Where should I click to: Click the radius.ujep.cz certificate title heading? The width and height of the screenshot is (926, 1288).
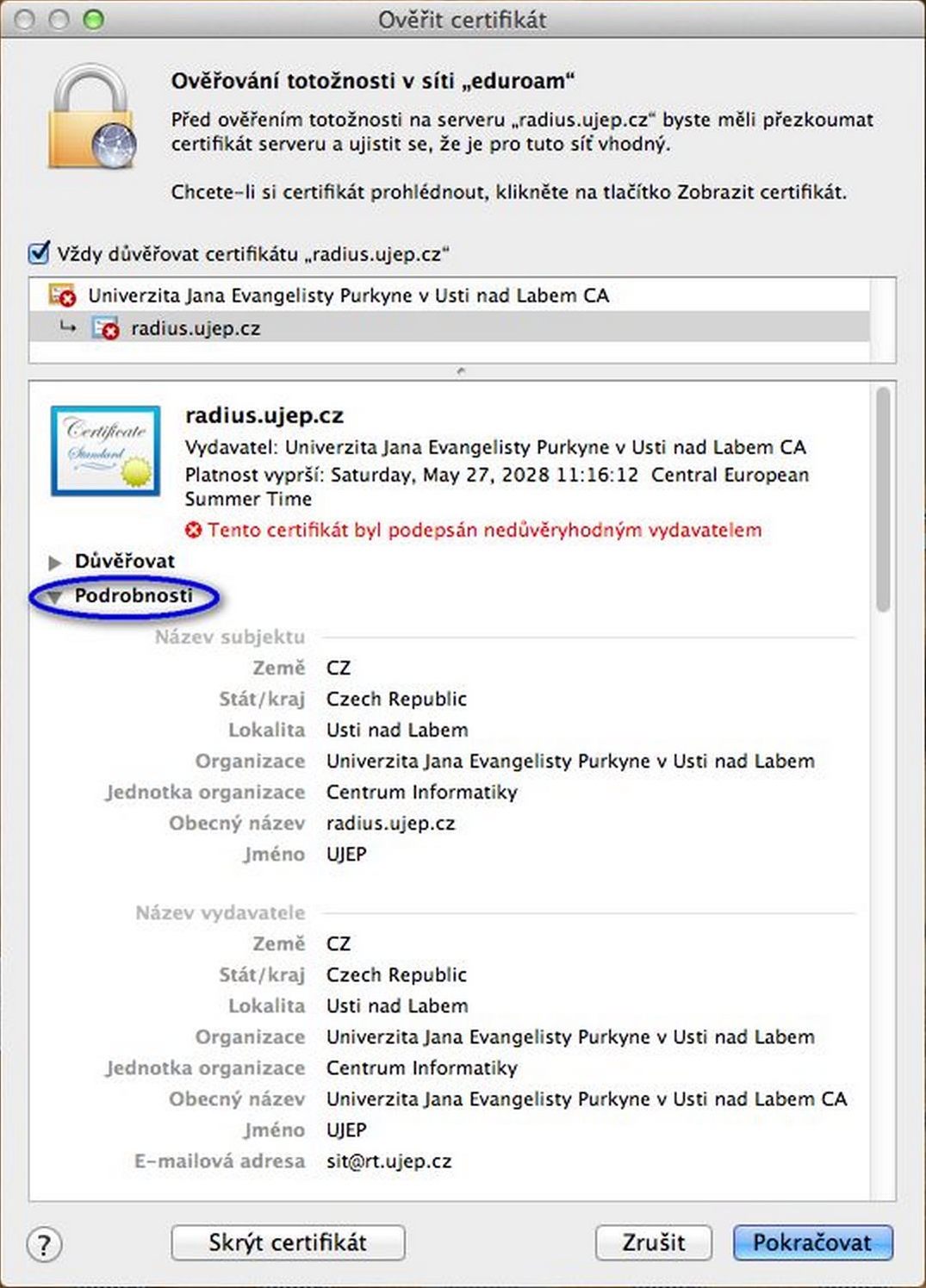[264, 415]
